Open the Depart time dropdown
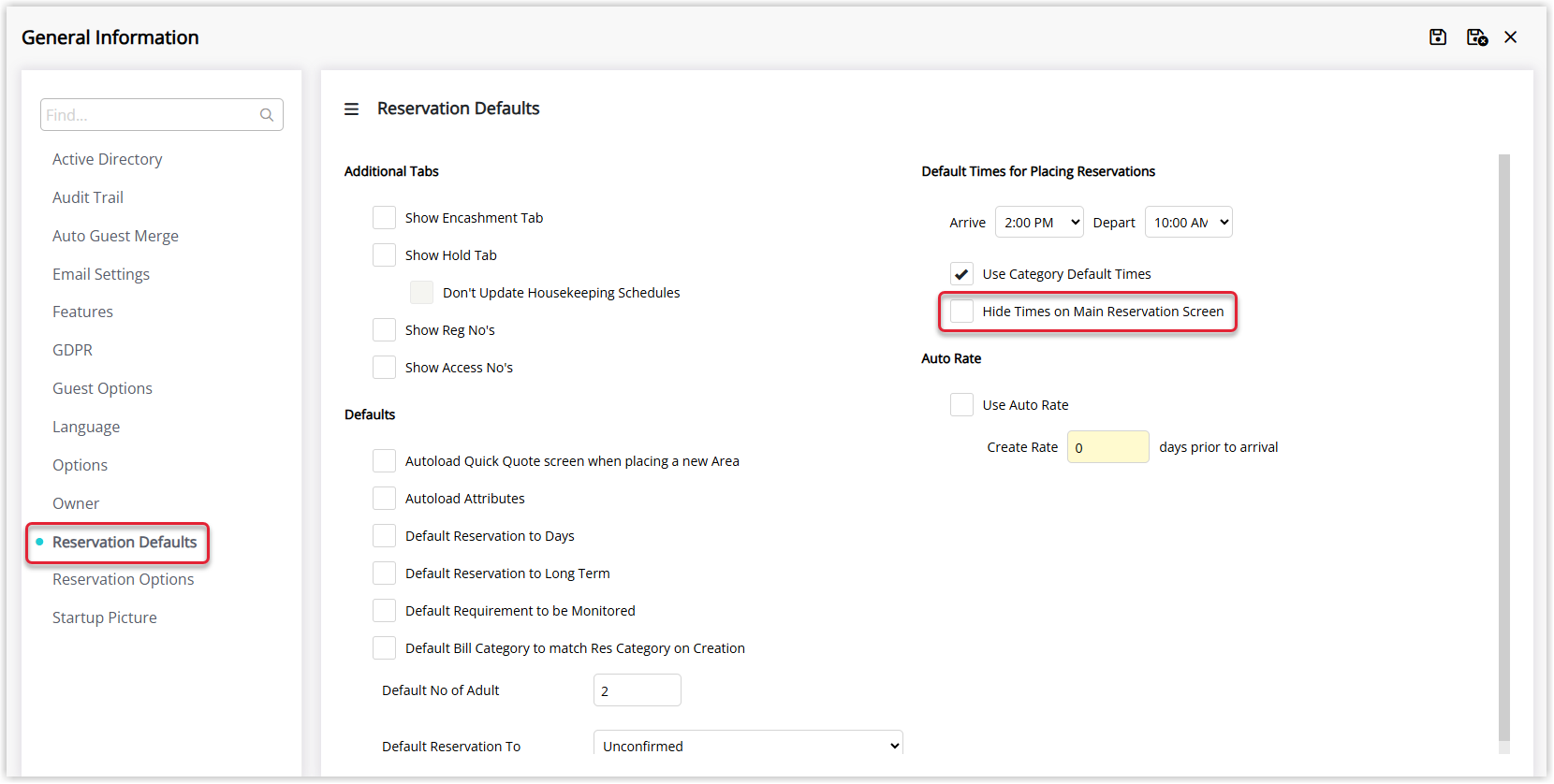Image resolution: width=1554 pixels, height=784 pixels. (1189, 223)
